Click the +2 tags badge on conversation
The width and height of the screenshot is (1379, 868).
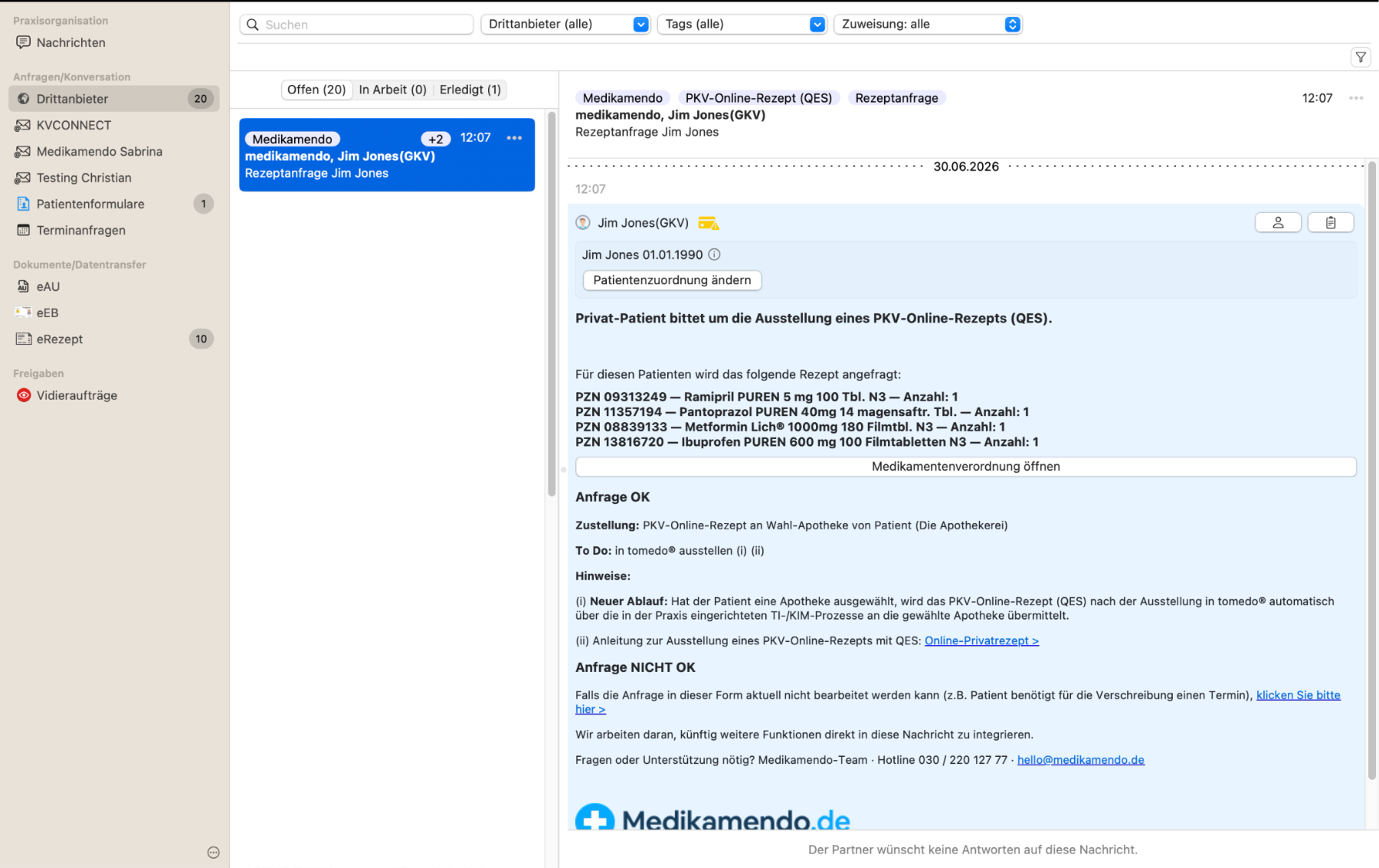coord(436,139)
